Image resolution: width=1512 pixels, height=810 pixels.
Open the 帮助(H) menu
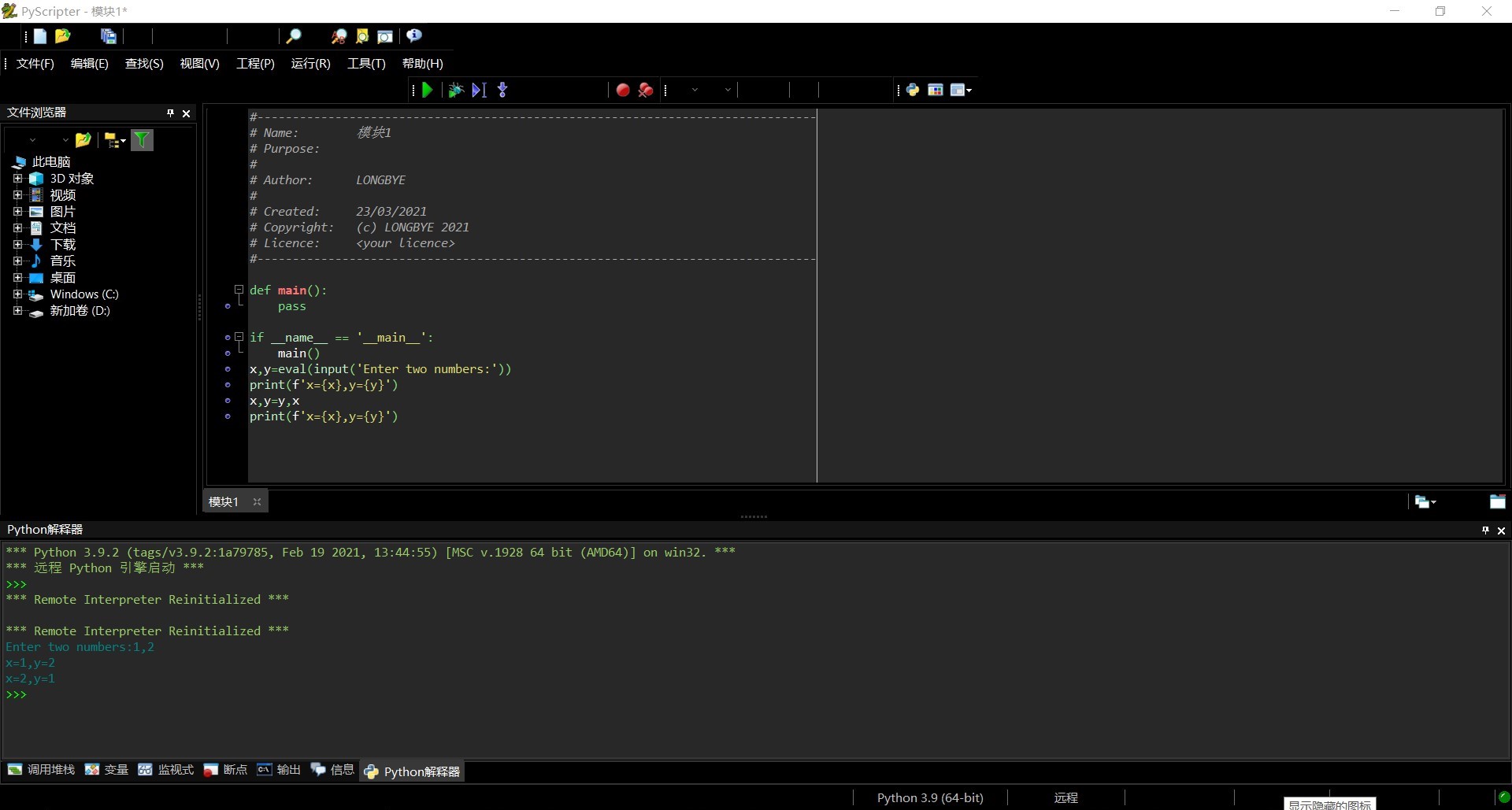pyautogui.click(x=423, y=64)
